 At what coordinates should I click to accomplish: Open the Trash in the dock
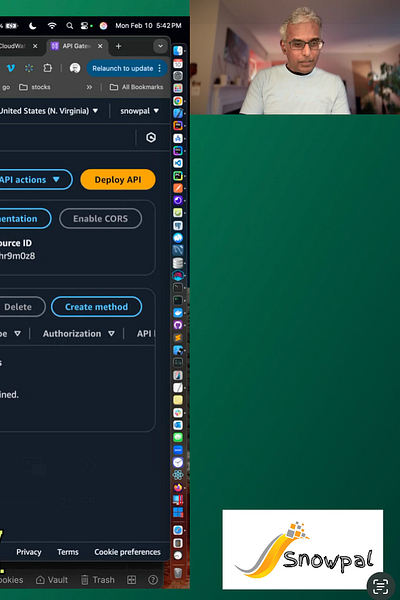pos(178,572)
